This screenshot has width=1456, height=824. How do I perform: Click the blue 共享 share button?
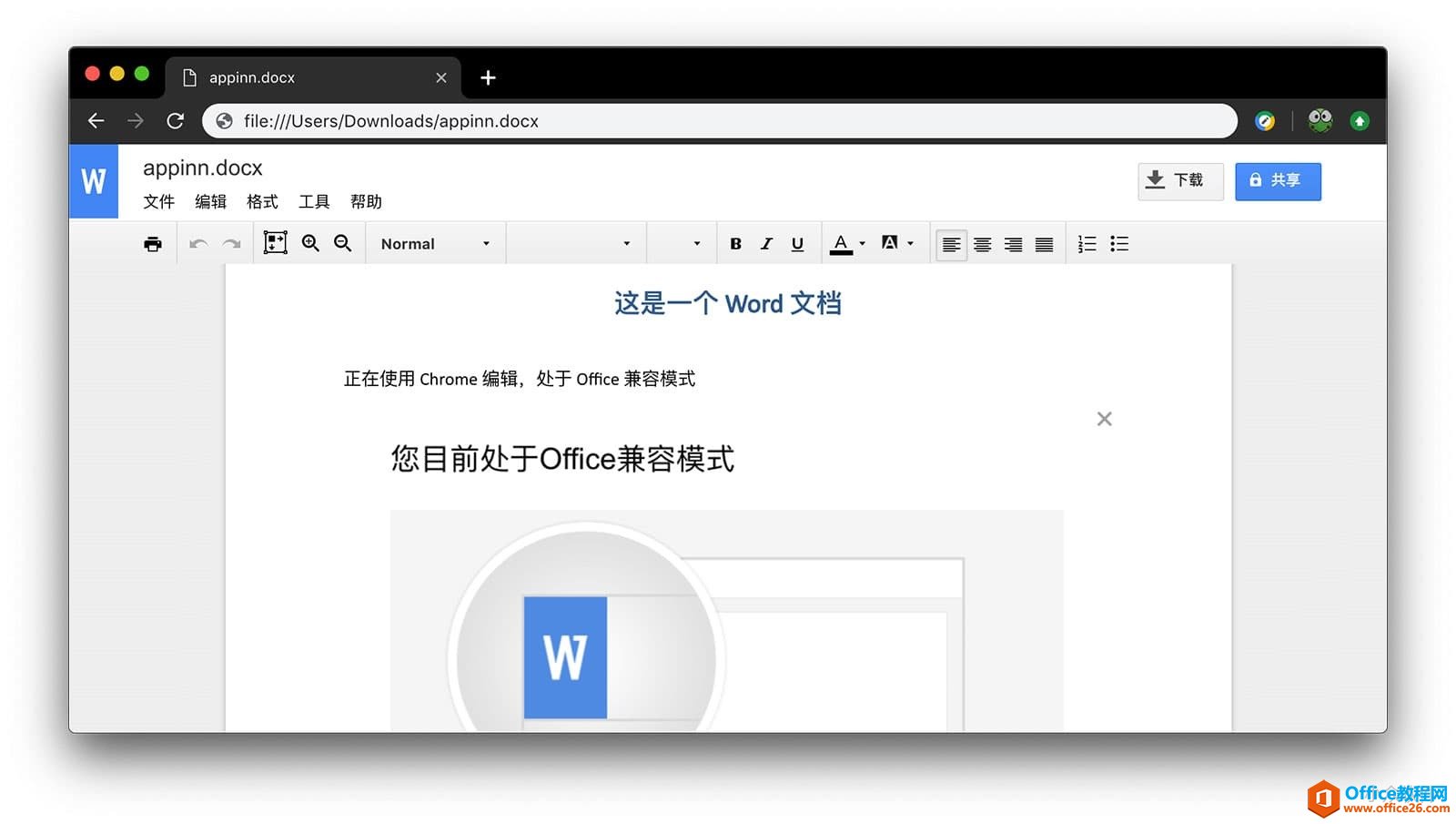[1277, 180]
